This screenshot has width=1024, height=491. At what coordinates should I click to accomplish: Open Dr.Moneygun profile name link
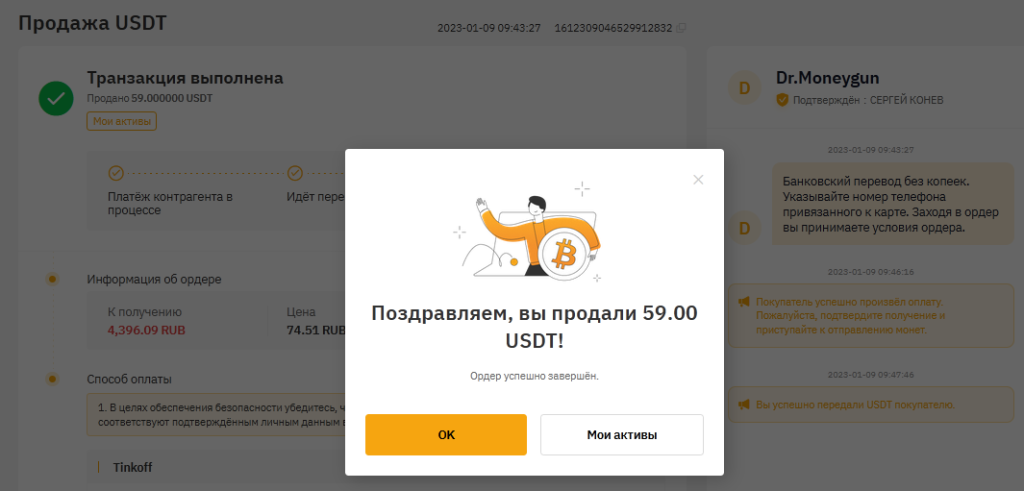click(827, 78)
